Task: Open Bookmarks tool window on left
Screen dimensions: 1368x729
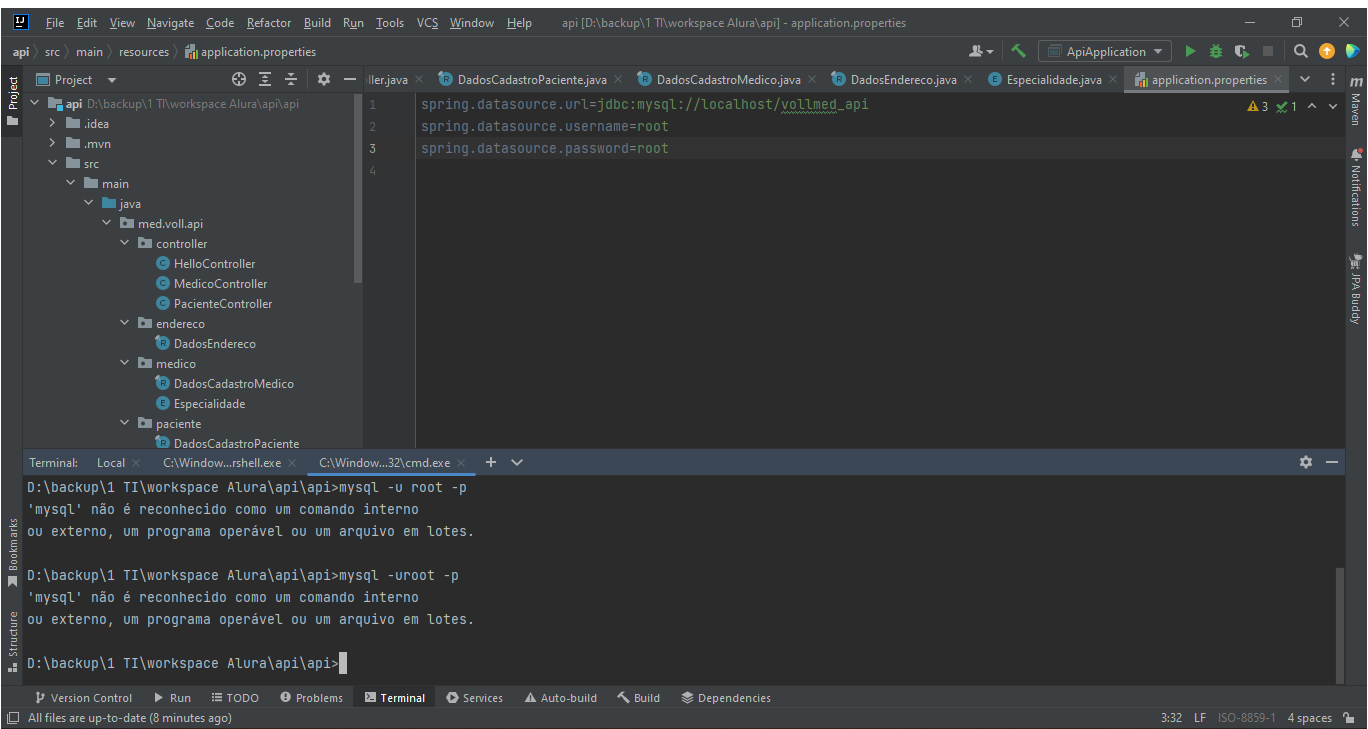Action: tap(12, 552)
